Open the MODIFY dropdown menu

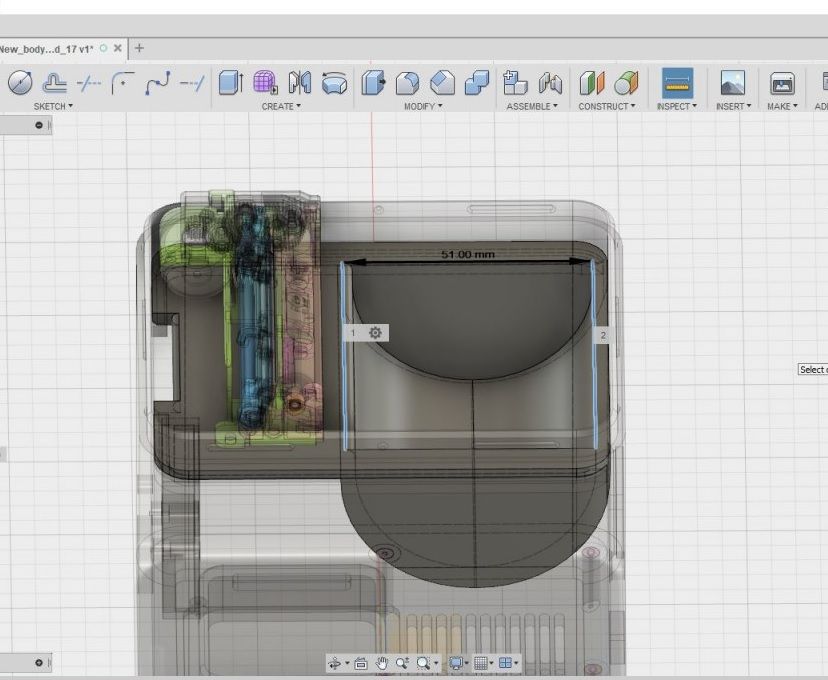423,107
